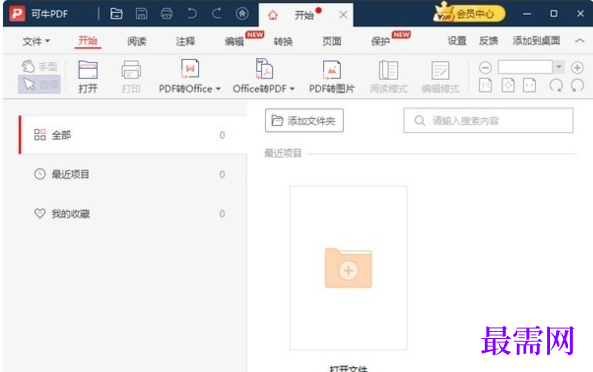The image size is (593, 372).
Task: Click the fit width icon
Action: pos(529,85)
